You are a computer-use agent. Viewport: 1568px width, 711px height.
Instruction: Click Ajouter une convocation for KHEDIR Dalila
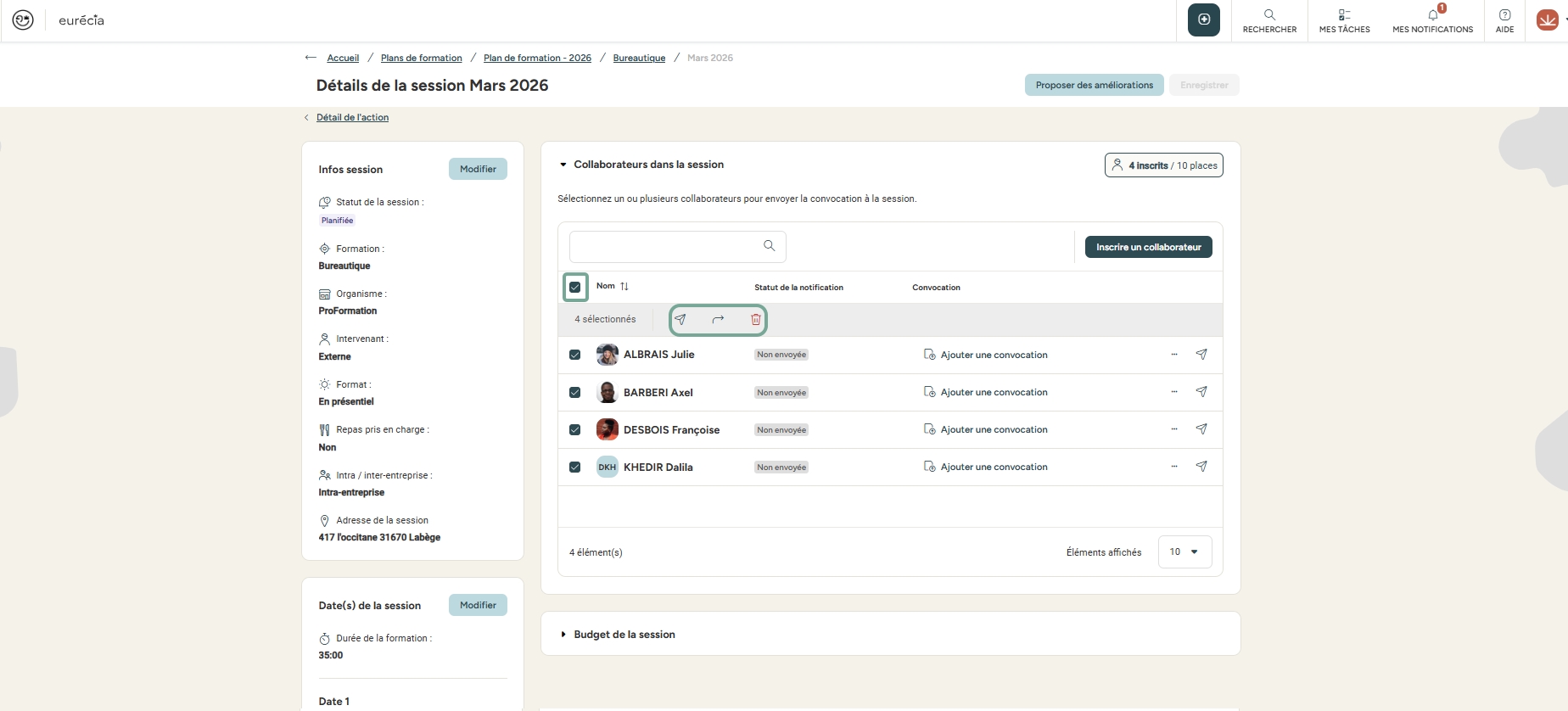click(993, 467)
